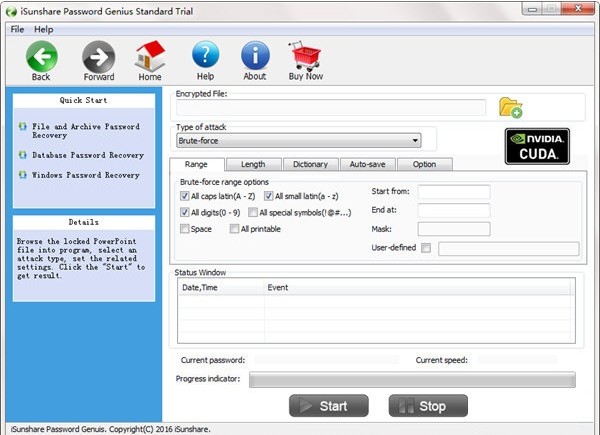Uncheck All digits(0 - 9)
Viewport: 600px width, 435px height.
tap(184, 212)
